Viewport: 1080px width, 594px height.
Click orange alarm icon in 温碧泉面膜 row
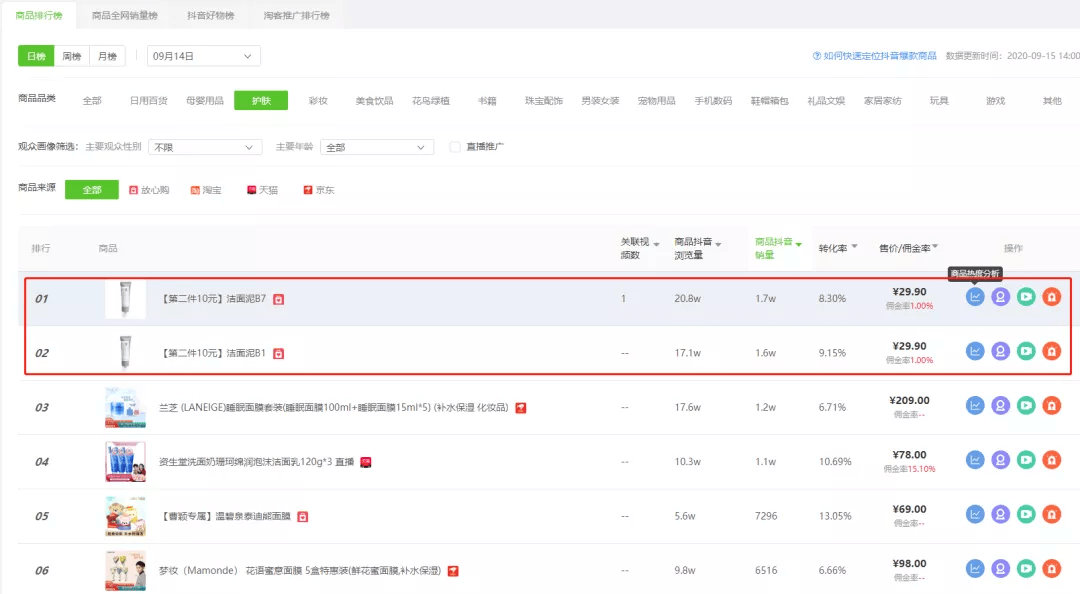pyautogui.click(x=1051, y=514)
